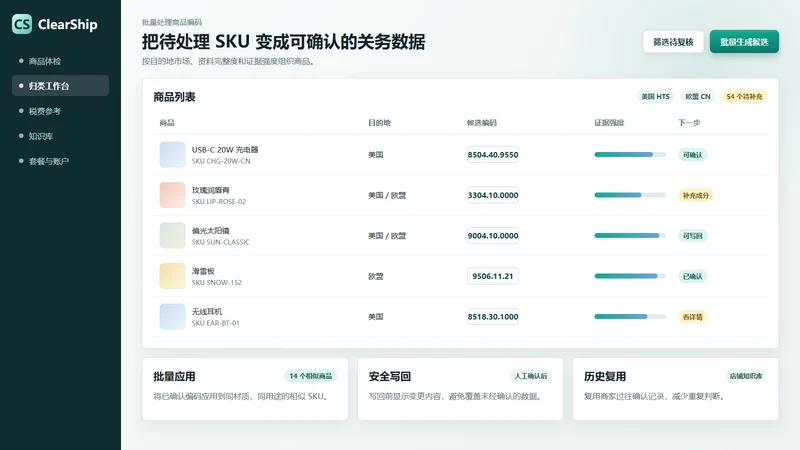The height and width of the screenshot is (450, 800).
Task: Open the 偏光太阳镜 product name
Action: [211, 231]
